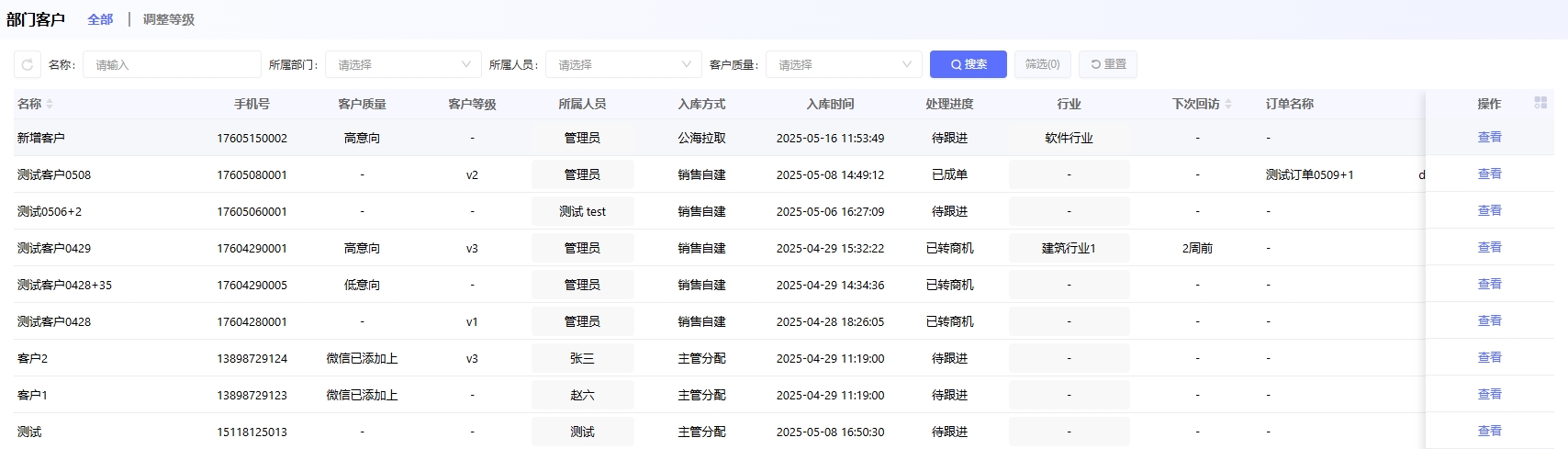This screenshot has width=1568, height=449.
Task: Click the 建筑行业1 industry cell
Action: point(1069,248)
